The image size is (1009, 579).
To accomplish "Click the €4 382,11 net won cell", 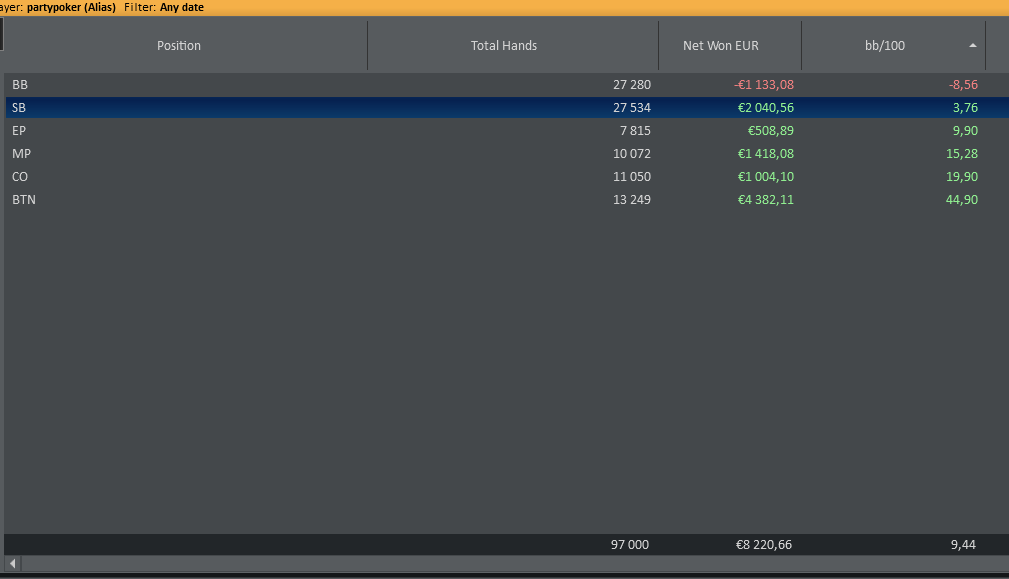I will coord(766,200).
